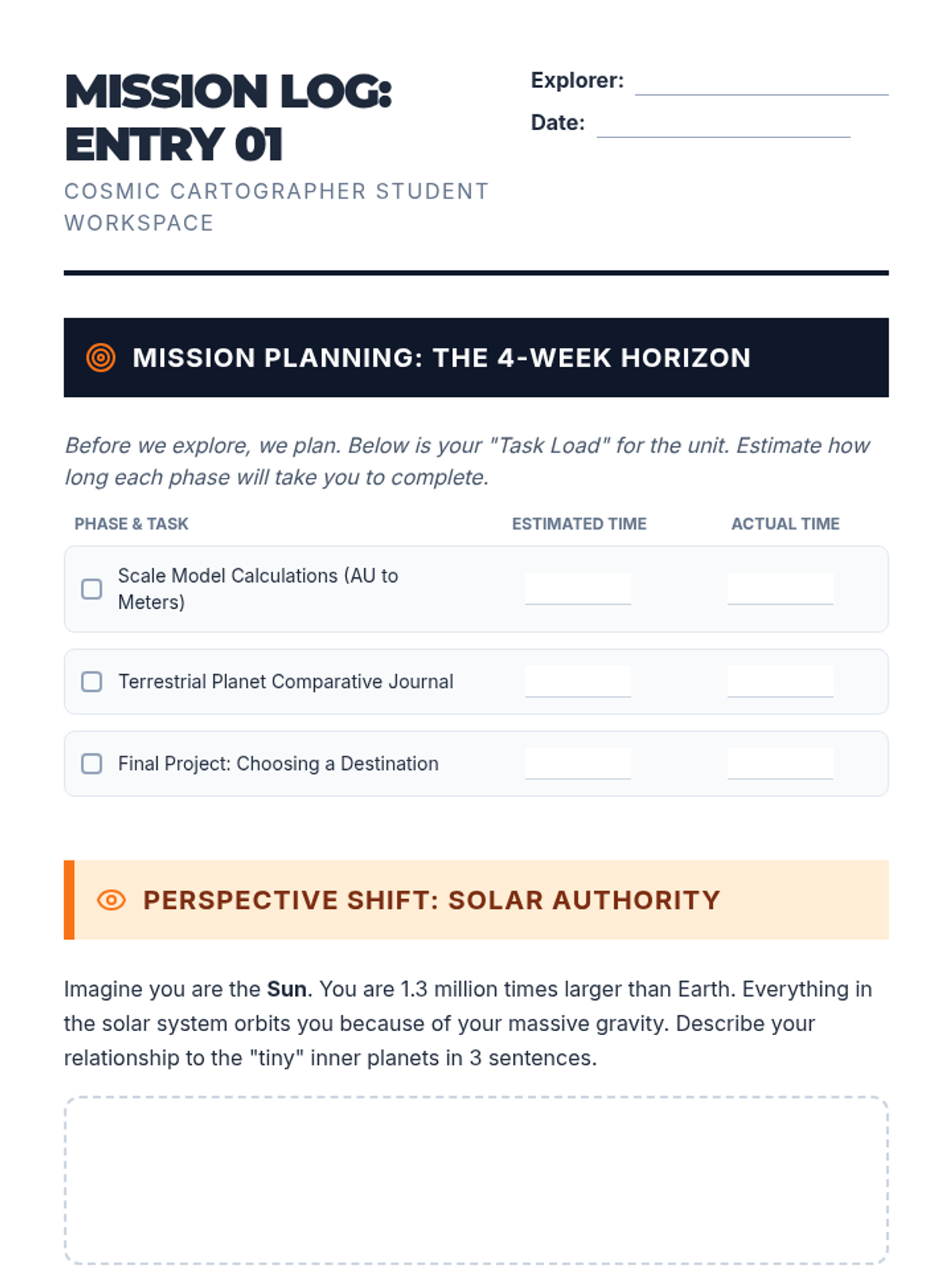Click the bold word Sun in the prompt
Viewport: 952px width, 1270px height.
pyautogui.click(x=286, y=989)
